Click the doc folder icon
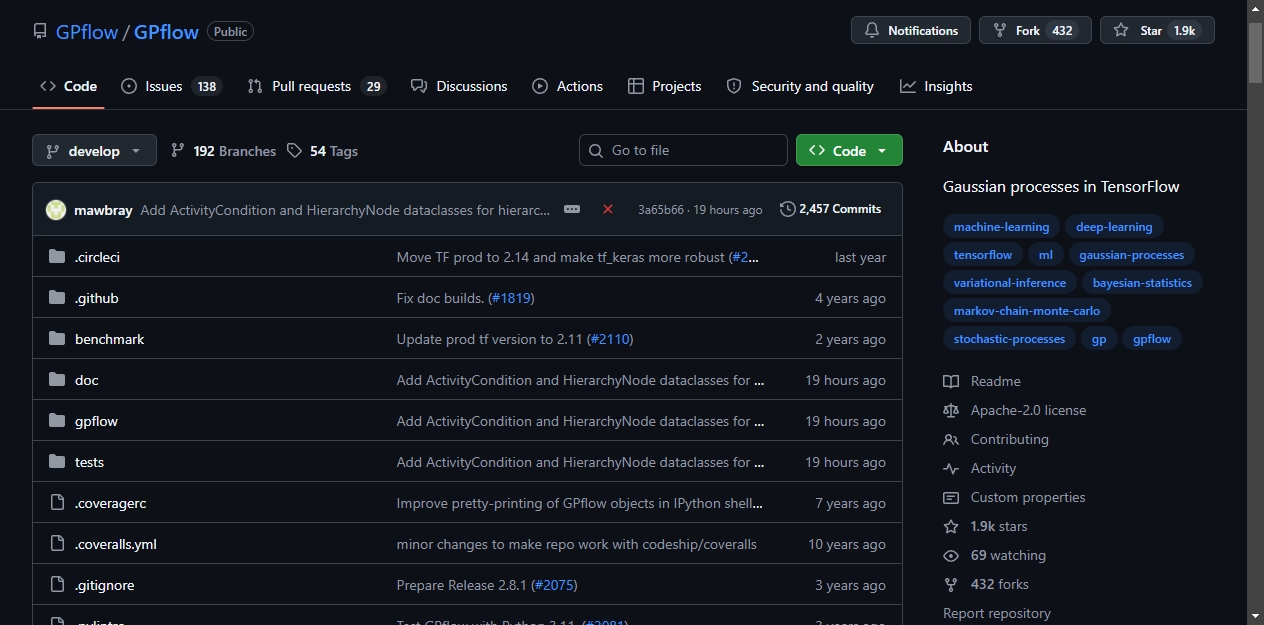 coord(57,380)
